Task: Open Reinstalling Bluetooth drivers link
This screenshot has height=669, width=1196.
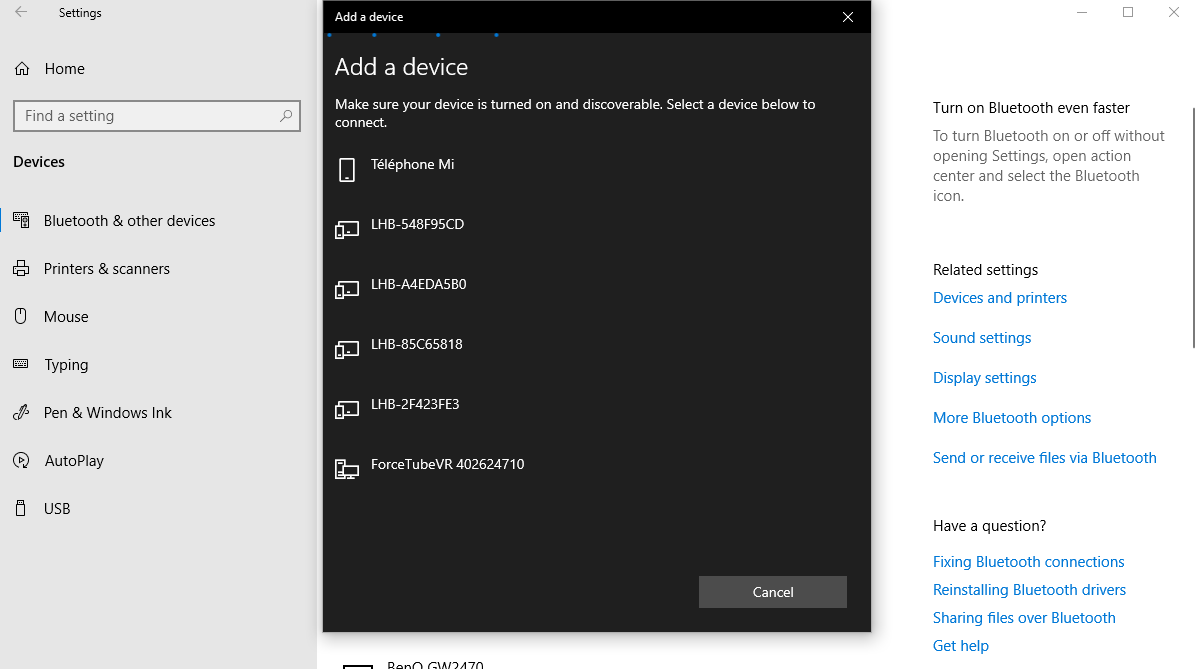Action: pos(1029,590)
